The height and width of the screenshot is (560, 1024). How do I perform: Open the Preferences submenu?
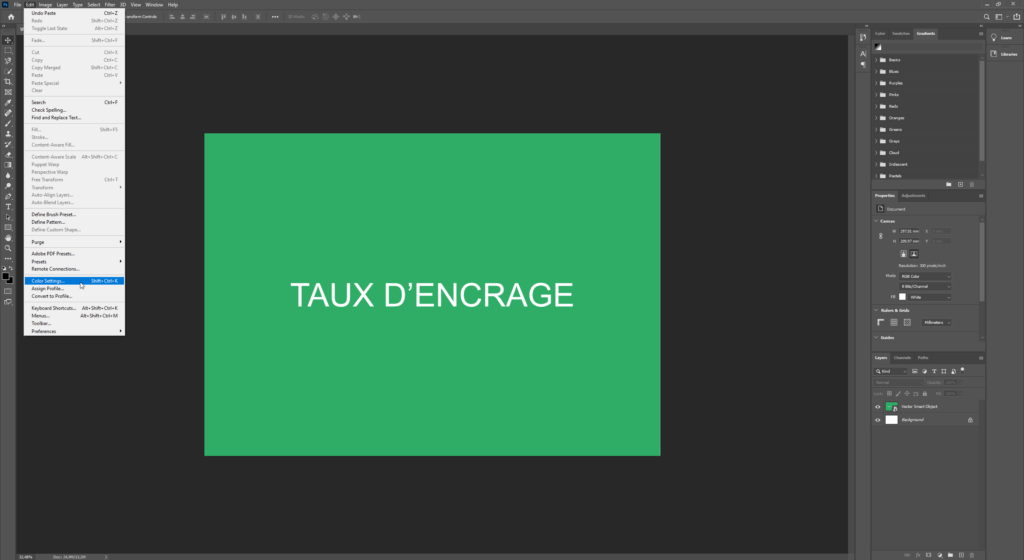pyautogui.click(x=74, y=332)
